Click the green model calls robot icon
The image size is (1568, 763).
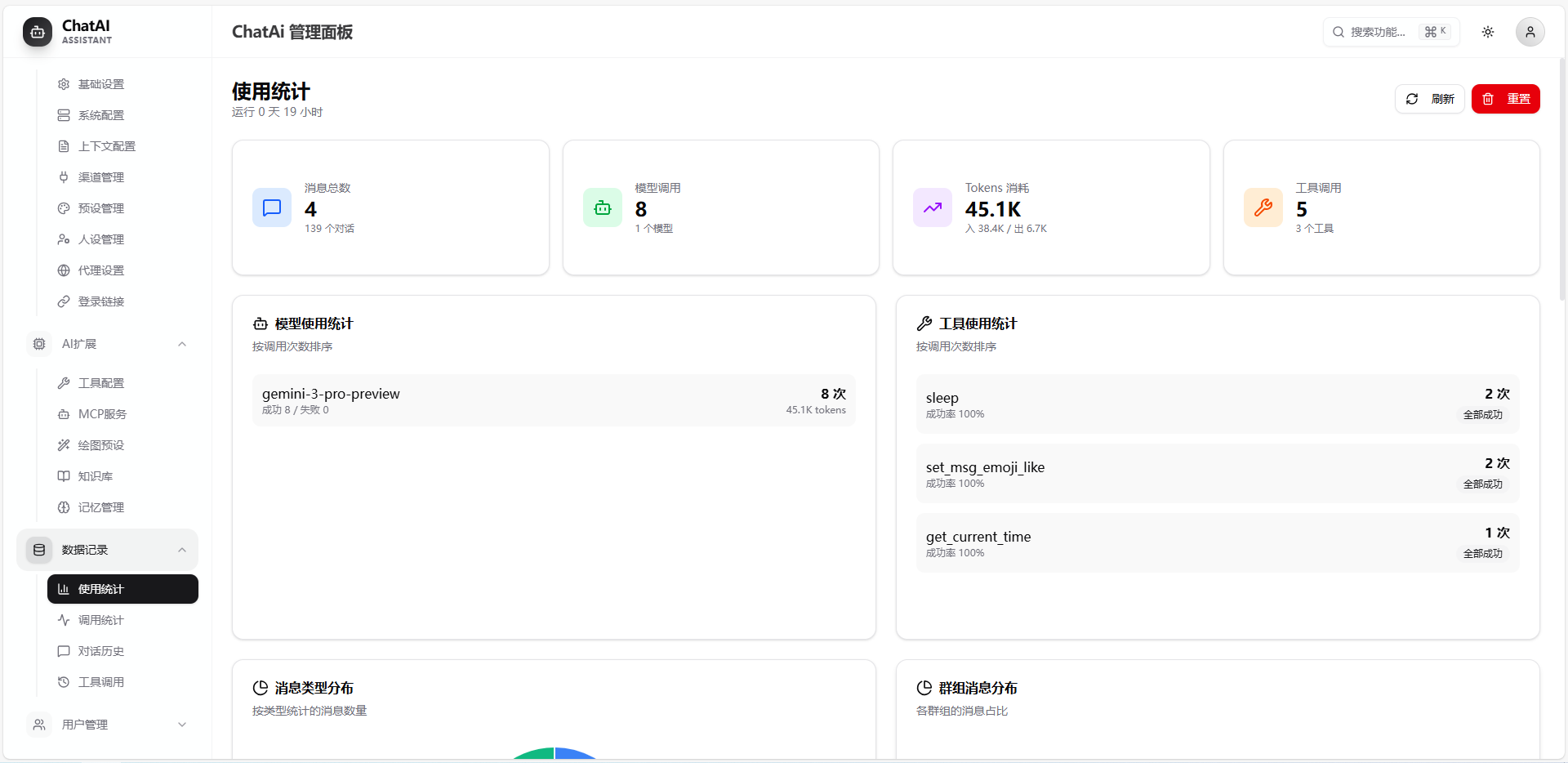point(603,207)
